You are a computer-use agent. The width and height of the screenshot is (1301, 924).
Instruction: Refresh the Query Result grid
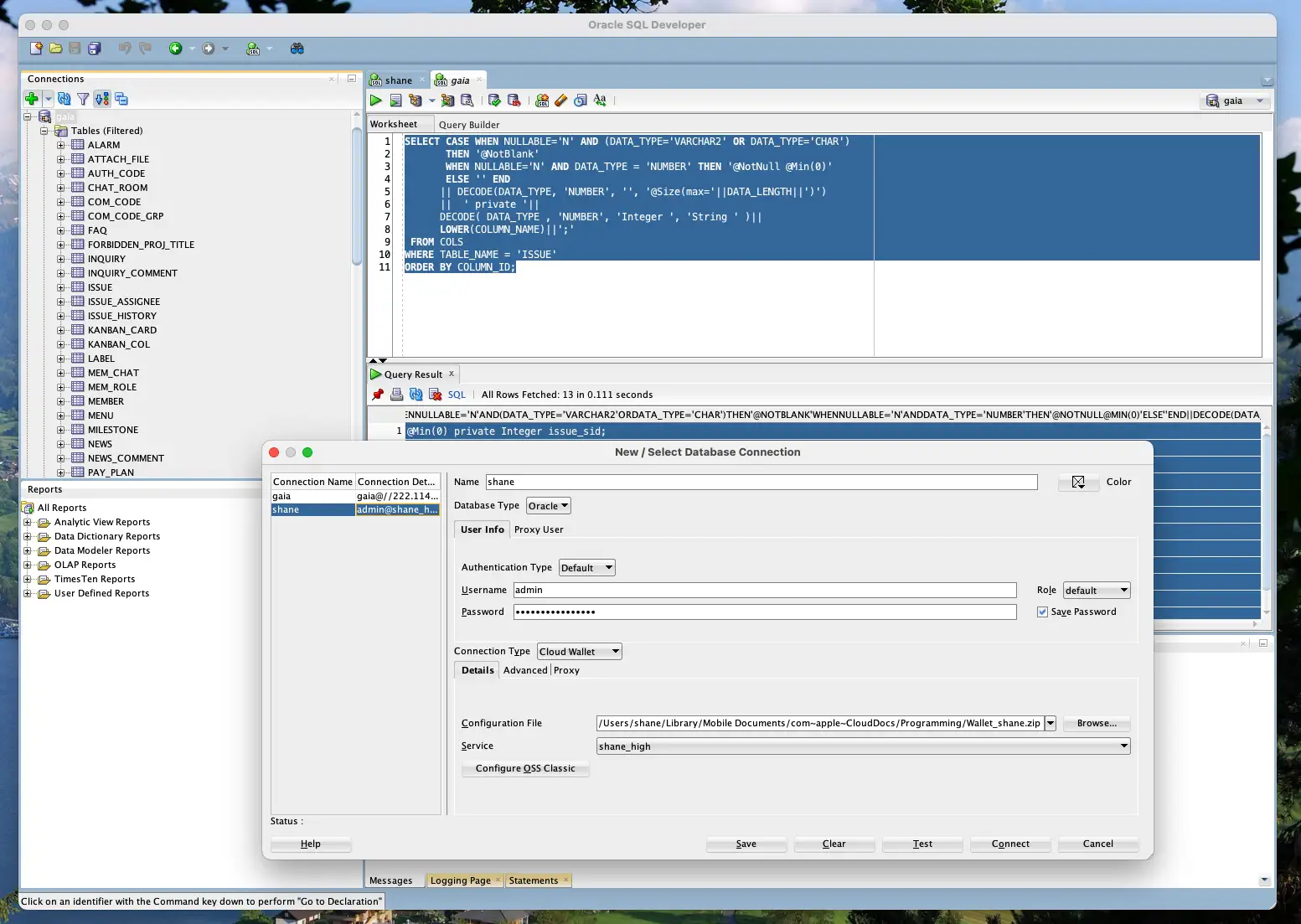pos(416,395)
